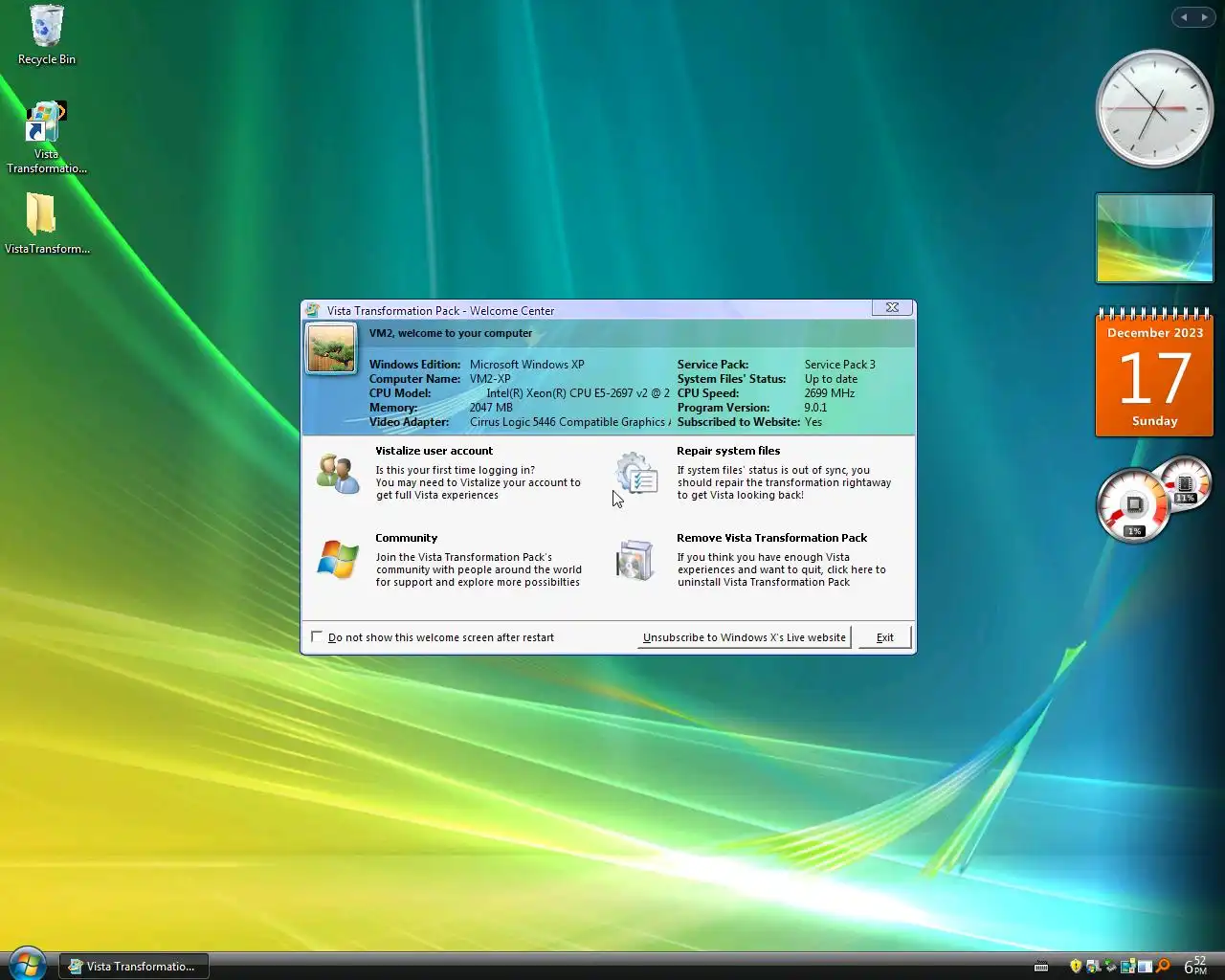This screenshot has width=1225, height=980.
Task: Click the CPU meter dial gadget
Action: pyautogui.click(x=1135, y=504)
